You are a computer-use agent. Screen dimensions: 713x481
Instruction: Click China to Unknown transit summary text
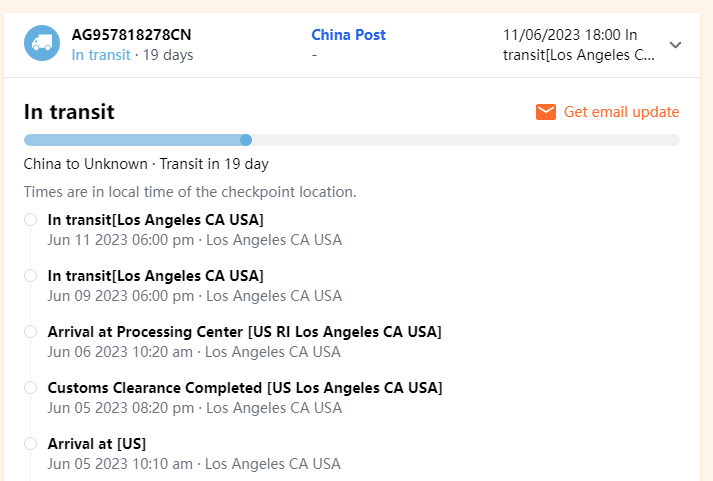146,163
